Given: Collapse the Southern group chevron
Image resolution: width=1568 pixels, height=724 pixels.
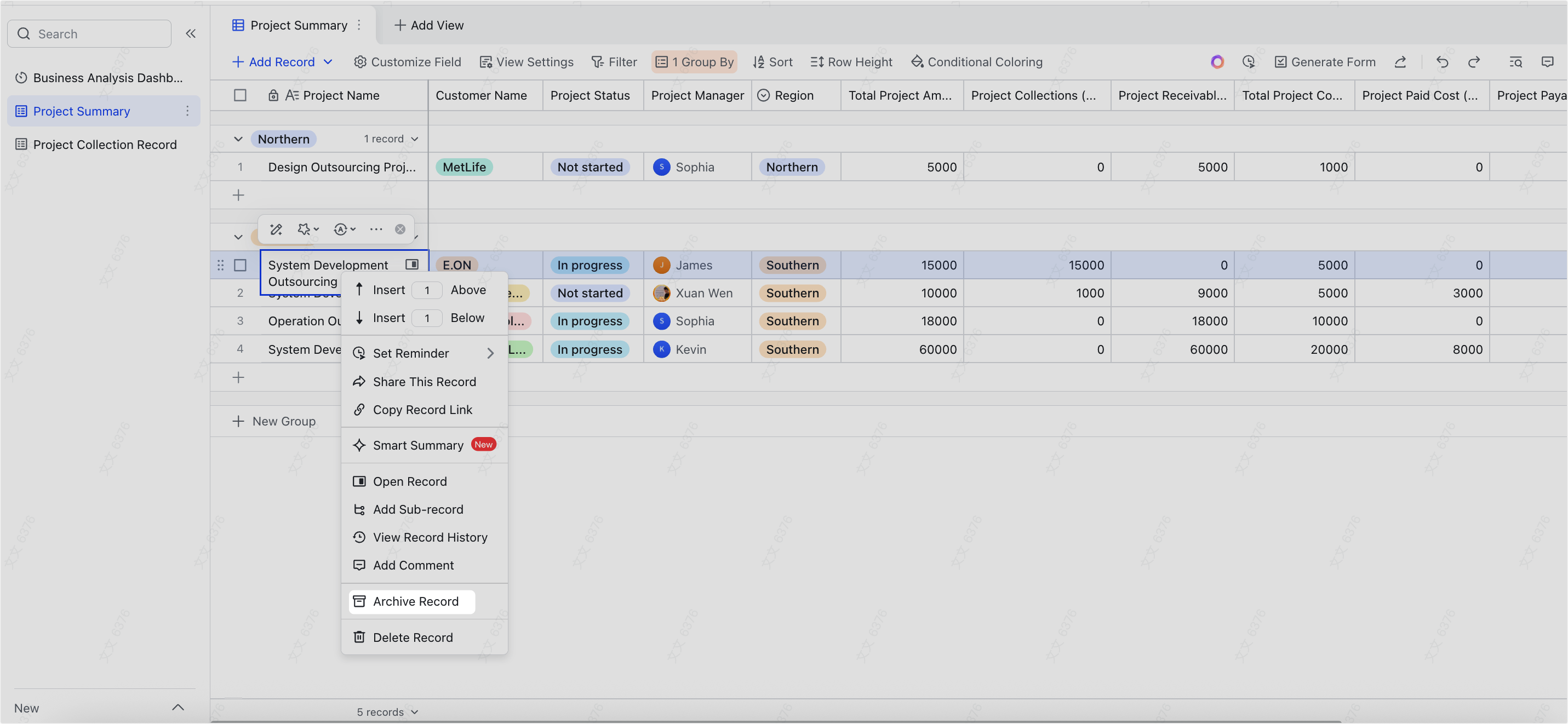Looking at the screenshot, I should tap(238, 237).
